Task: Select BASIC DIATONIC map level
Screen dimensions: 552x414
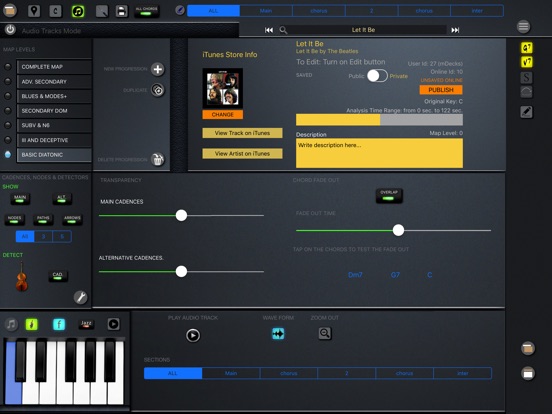Action: click(x=54, y=155)
